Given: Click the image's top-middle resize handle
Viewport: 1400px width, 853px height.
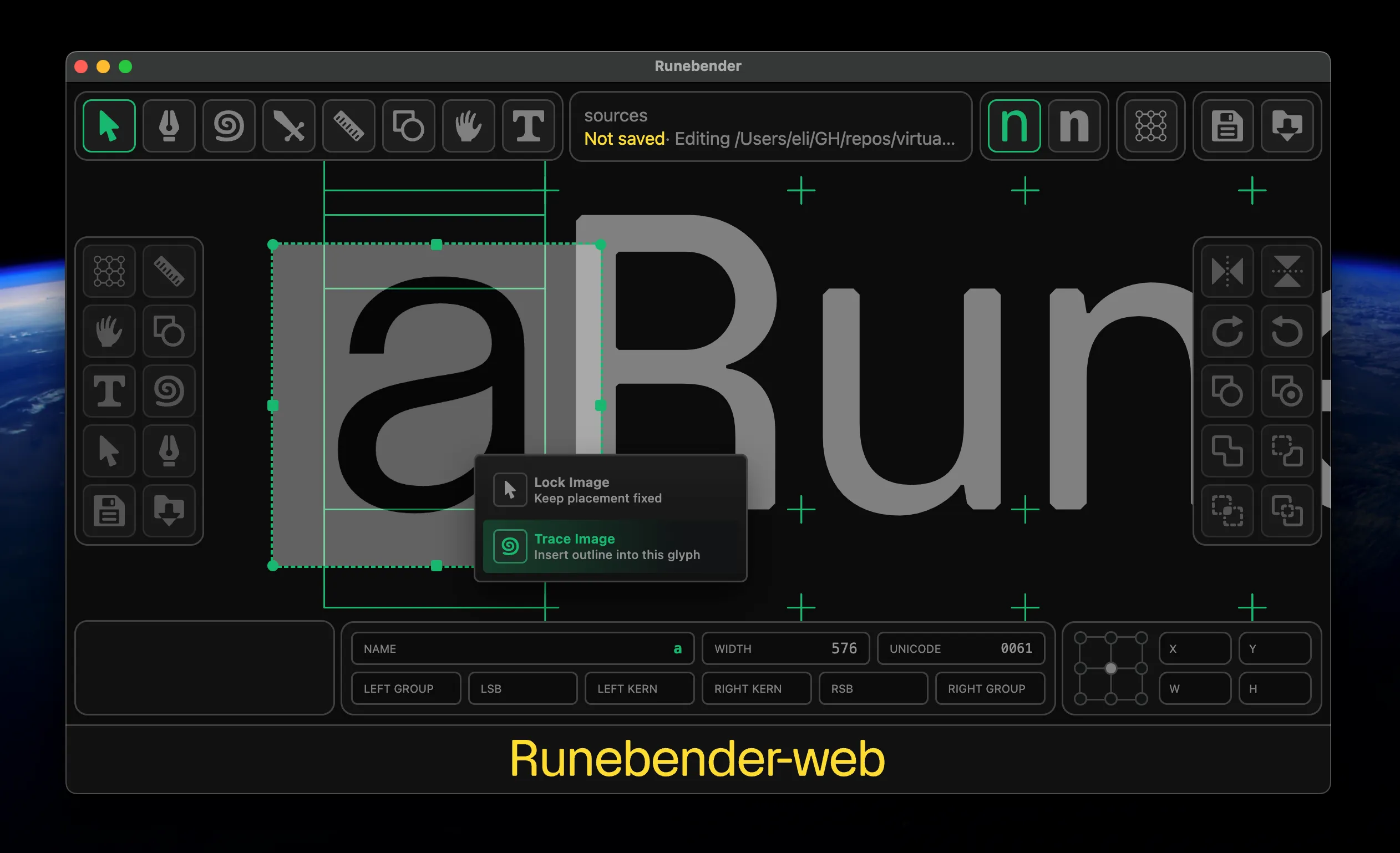Looking at the screenshot, I should tap(437, 245).
